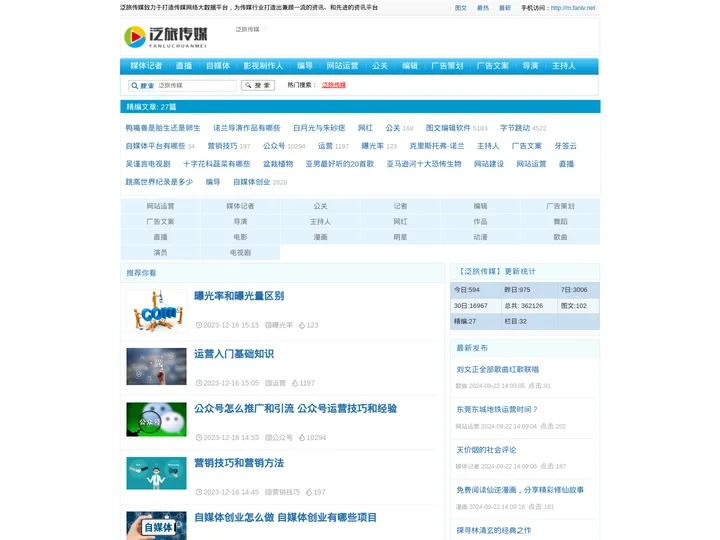Viewport: 720px width, 540px height.
Task: Open tag 克里斯托弗·诺兰
Action: tap(437, 146)
